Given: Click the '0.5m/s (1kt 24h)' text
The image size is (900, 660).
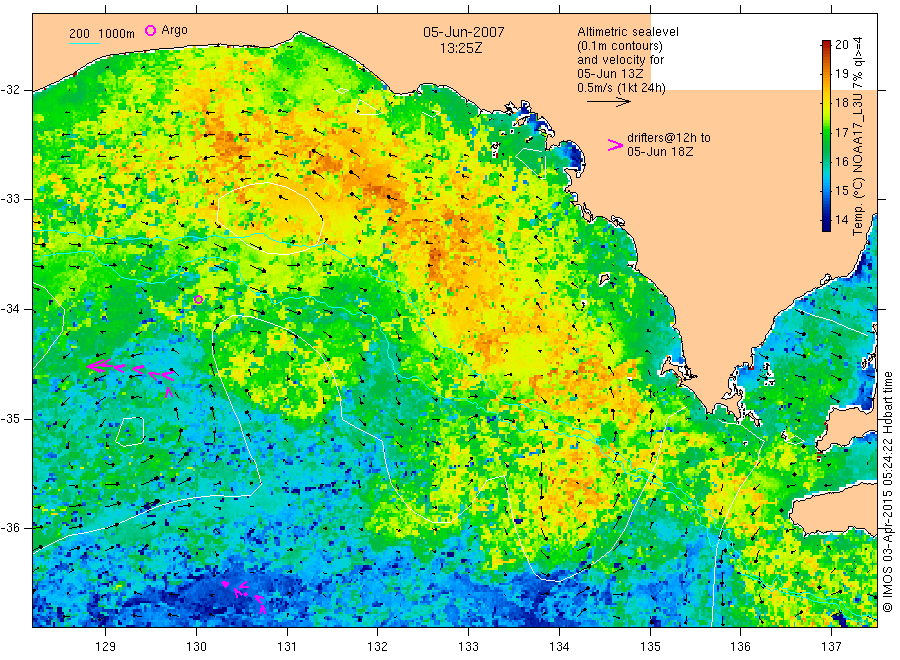Looking at the screenshot, I should [622, 88].
